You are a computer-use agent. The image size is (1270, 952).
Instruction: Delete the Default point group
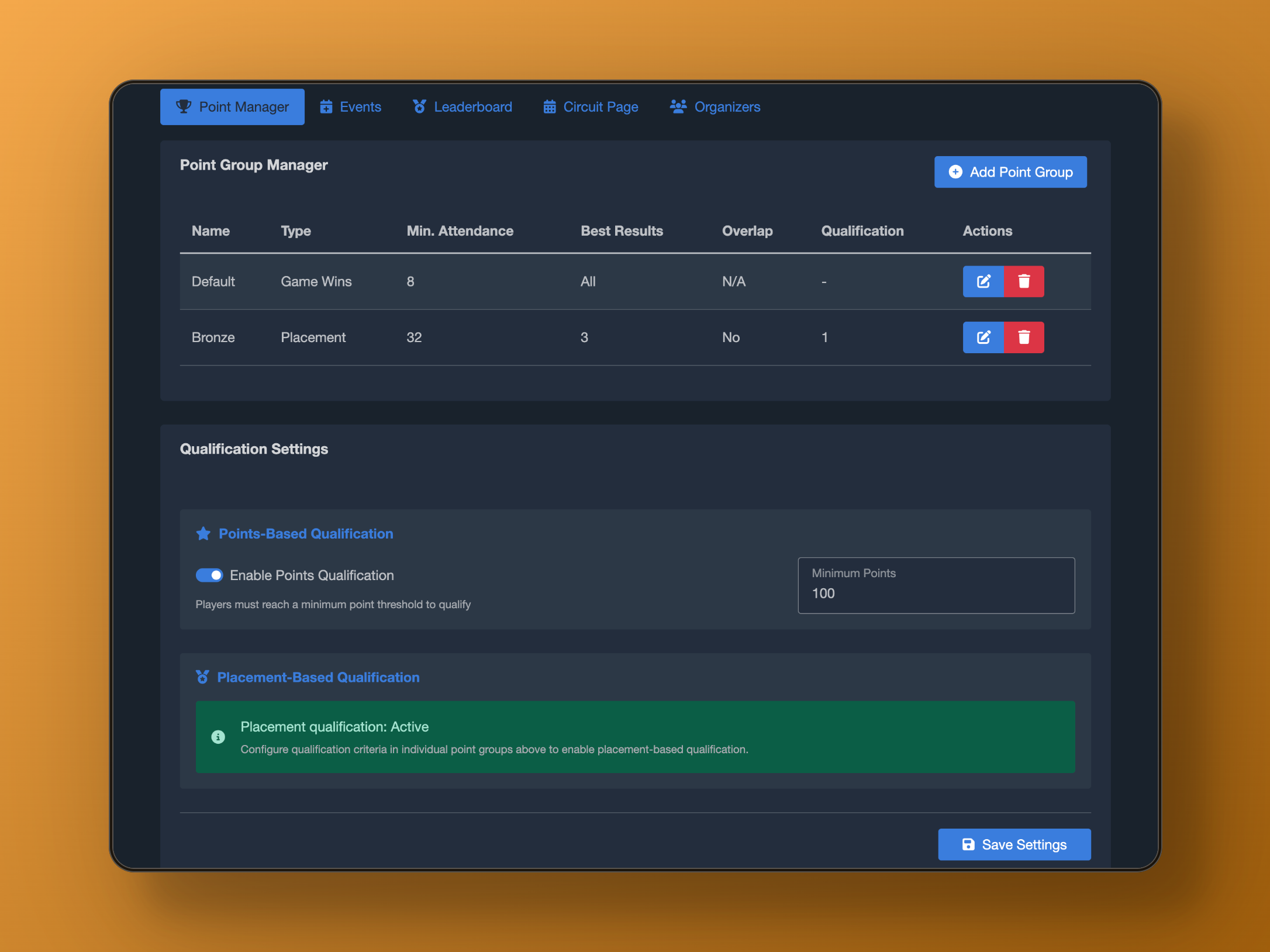point(1023,281)
